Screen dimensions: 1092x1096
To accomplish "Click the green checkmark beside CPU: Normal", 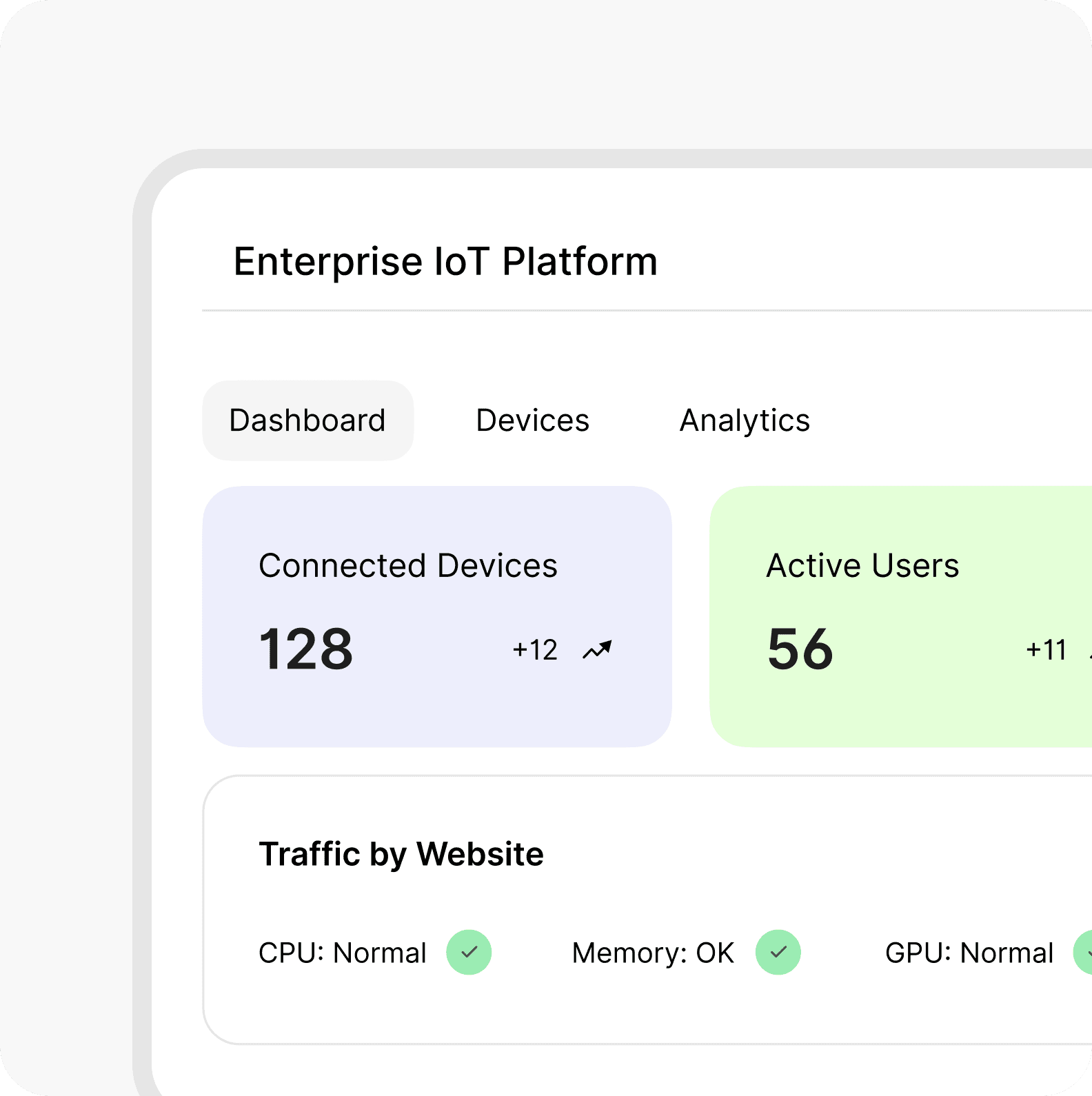I will [469, 953].
